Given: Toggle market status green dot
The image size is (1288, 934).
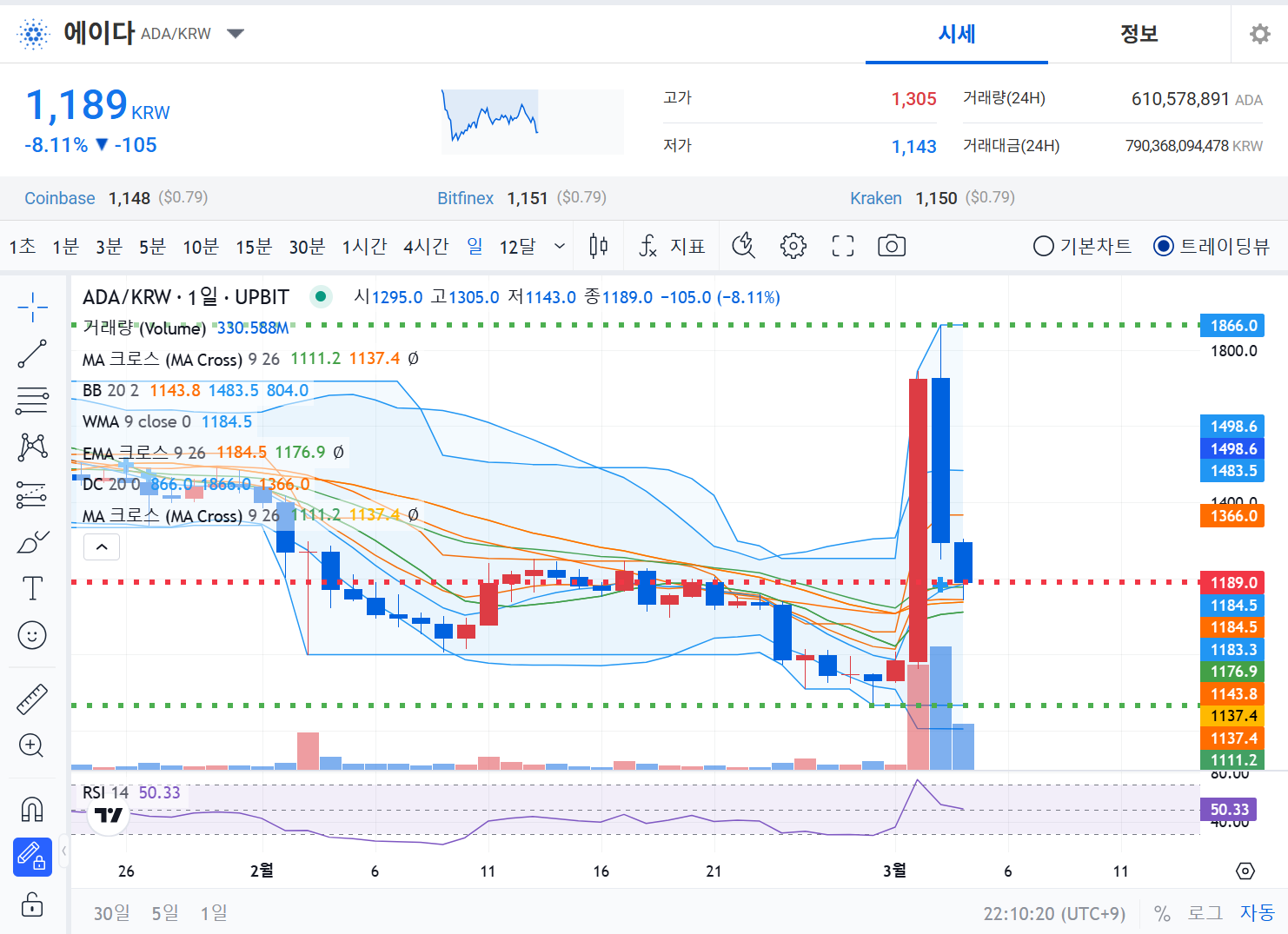Looking at the screenshot, I should 321,297.
